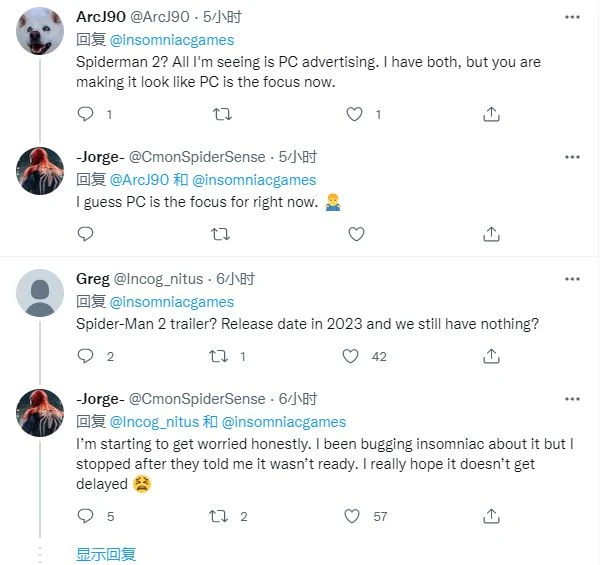Open ArcJ90's dog profile picture
This screenshot has width=602, height=565.
tap(41, 36)
